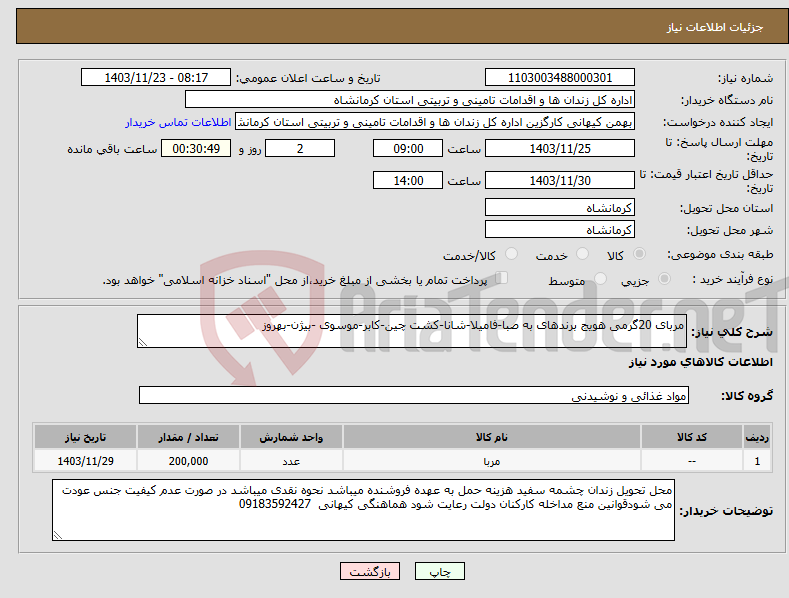
Task: Click the مربا item name cell
Action: coord(492,461)
